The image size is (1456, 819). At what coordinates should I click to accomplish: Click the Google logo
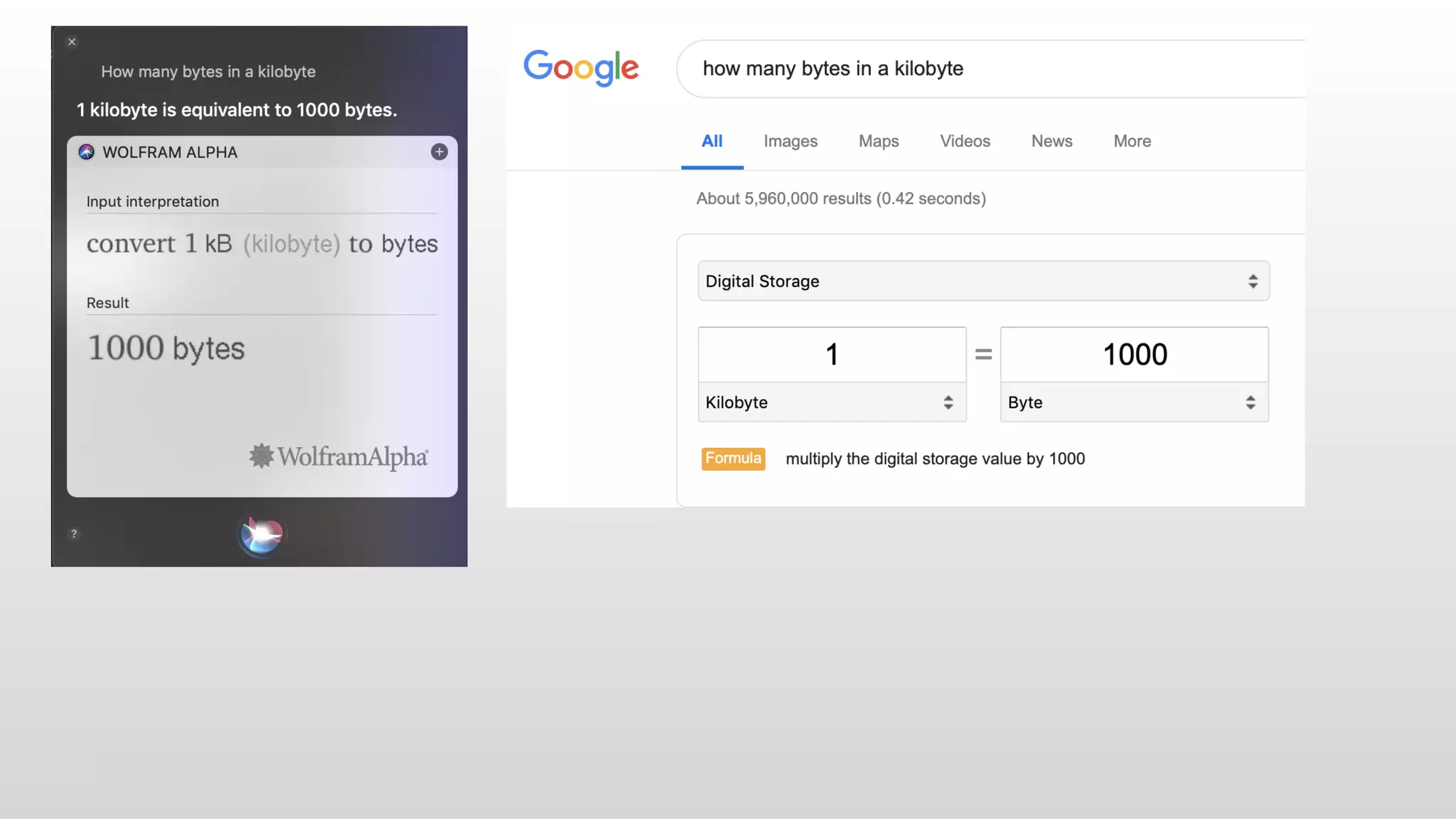point(581,68)
